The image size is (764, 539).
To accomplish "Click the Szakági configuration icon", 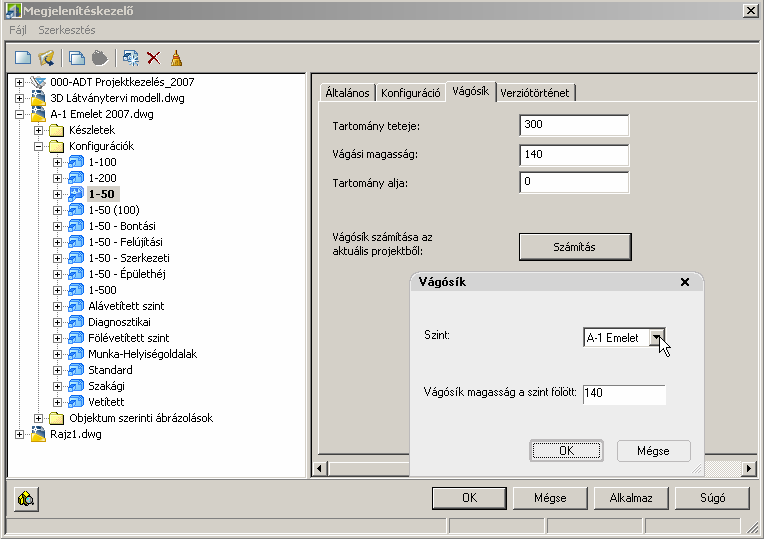I will pos(76,386).
